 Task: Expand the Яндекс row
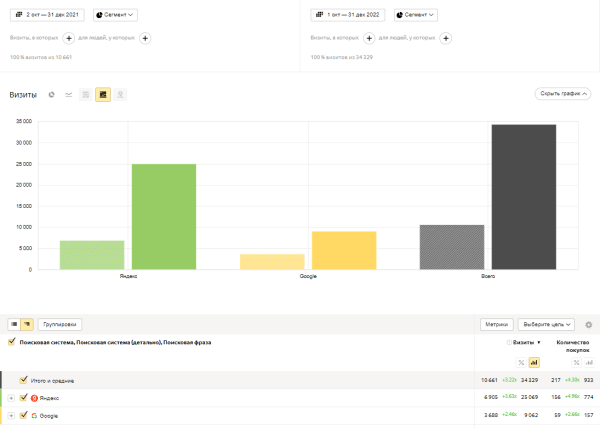point(11,398)
